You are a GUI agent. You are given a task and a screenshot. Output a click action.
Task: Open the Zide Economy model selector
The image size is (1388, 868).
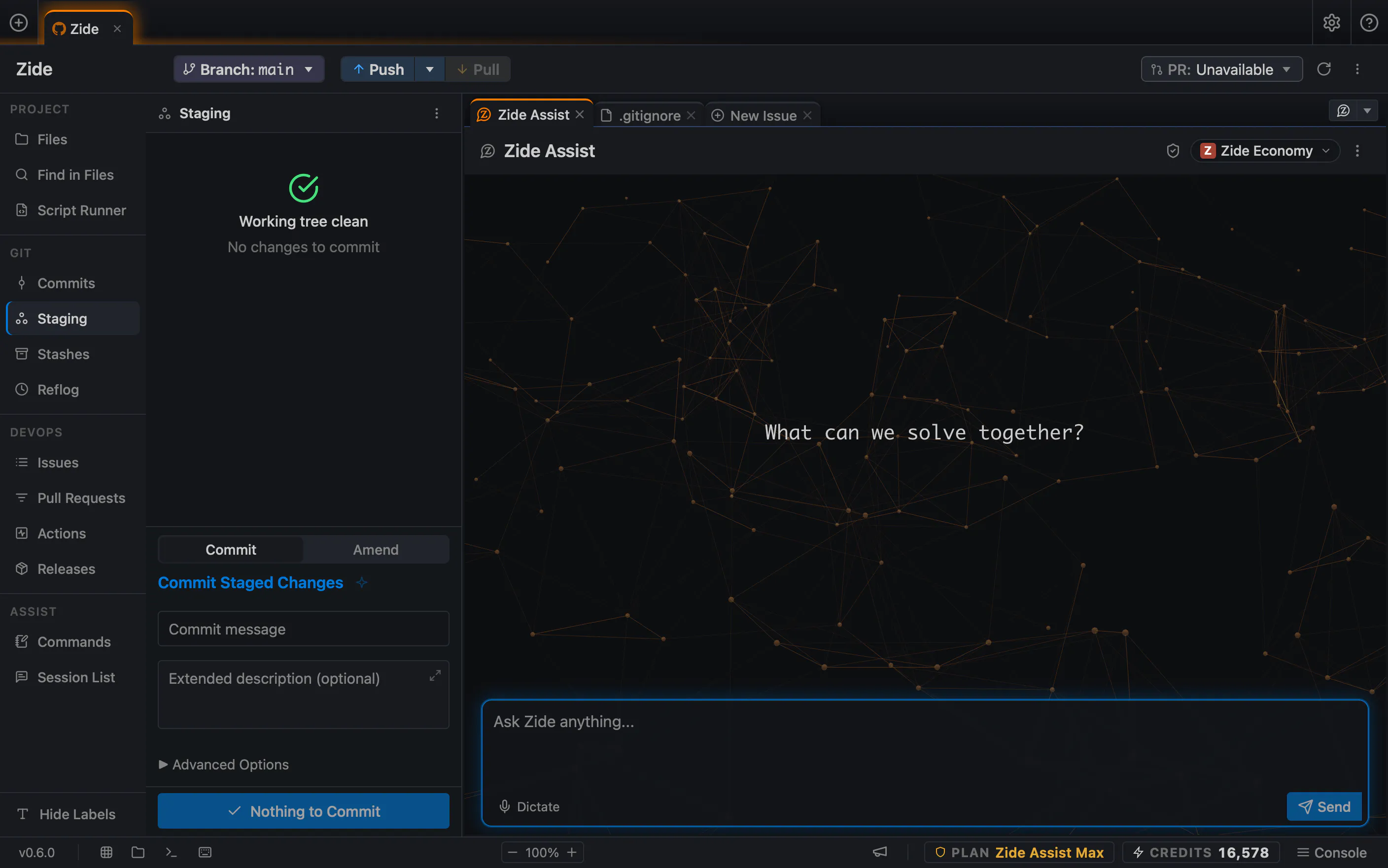pos(1265,150)
